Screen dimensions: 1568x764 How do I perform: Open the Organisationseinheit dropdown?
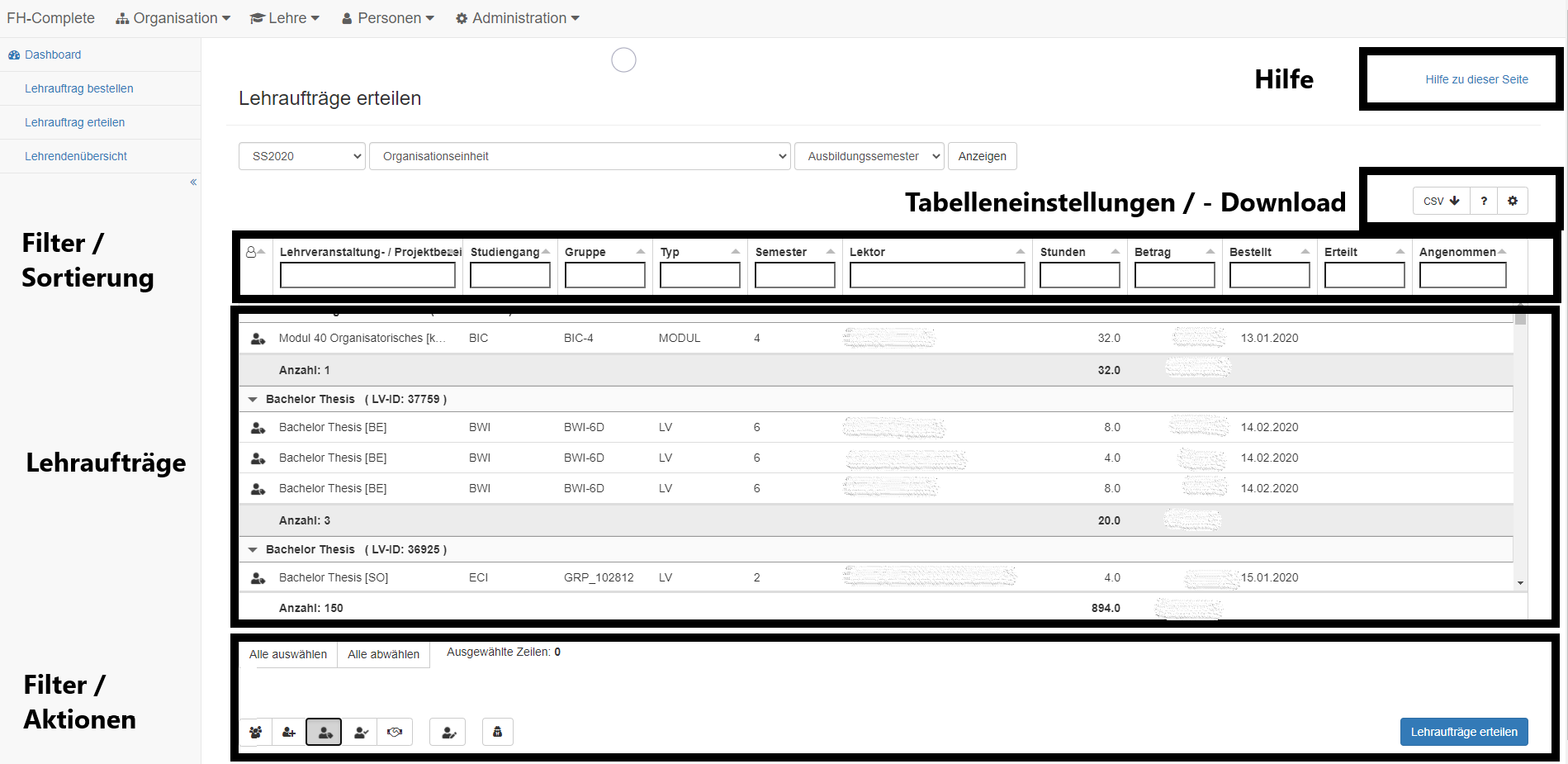pos(580,156)
